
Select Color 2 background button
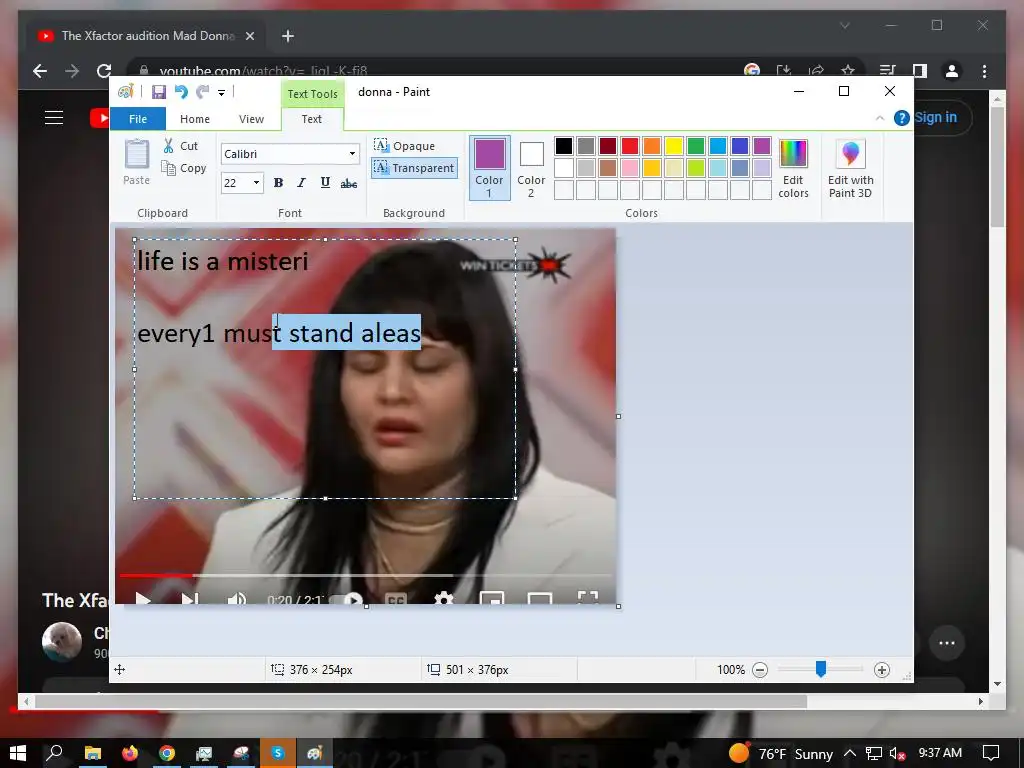click(532, 168)
